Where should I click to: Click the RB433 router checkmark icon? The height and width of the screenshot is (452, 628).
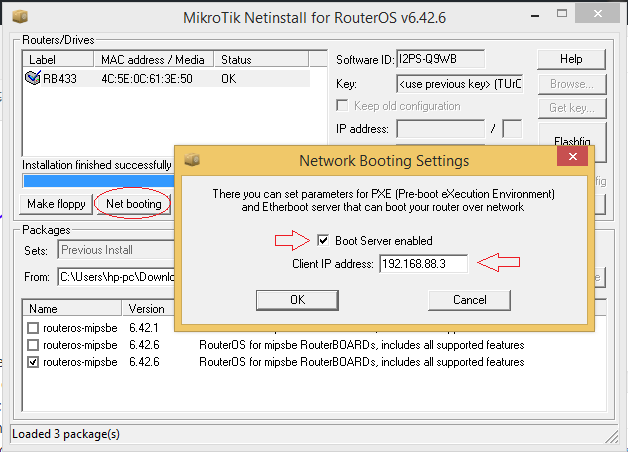pyautogui.click(x=32, y=78)
